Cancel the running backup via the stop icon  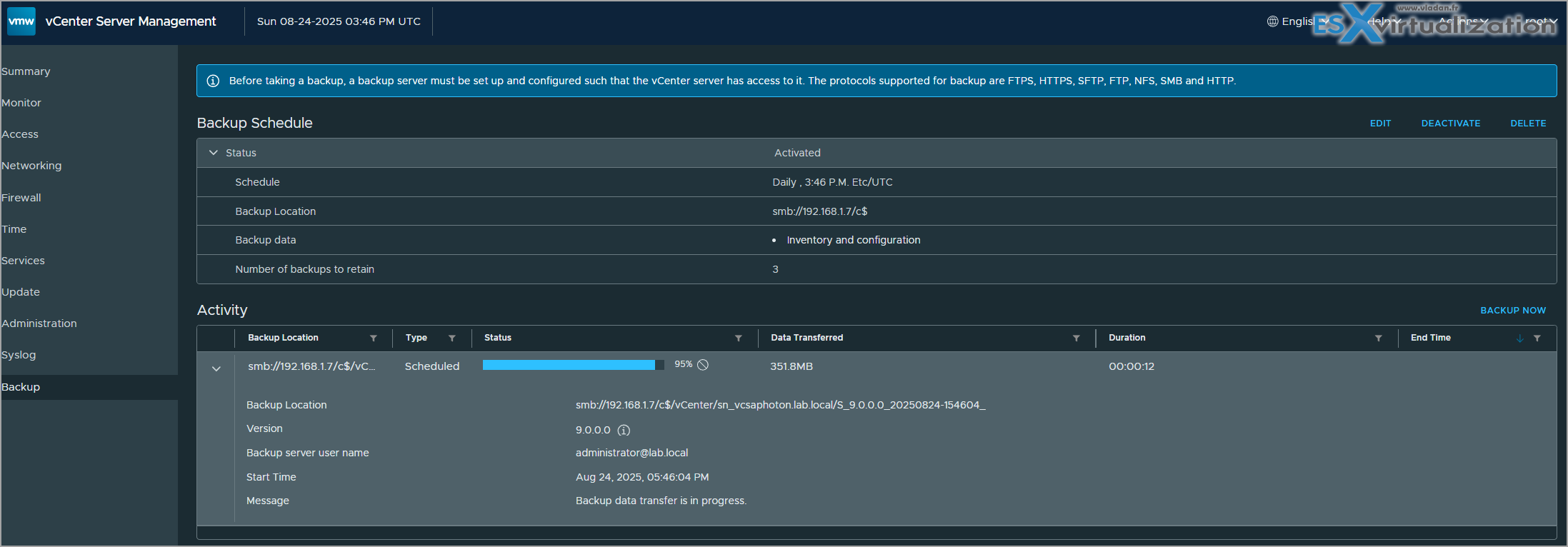coord(703,365)
